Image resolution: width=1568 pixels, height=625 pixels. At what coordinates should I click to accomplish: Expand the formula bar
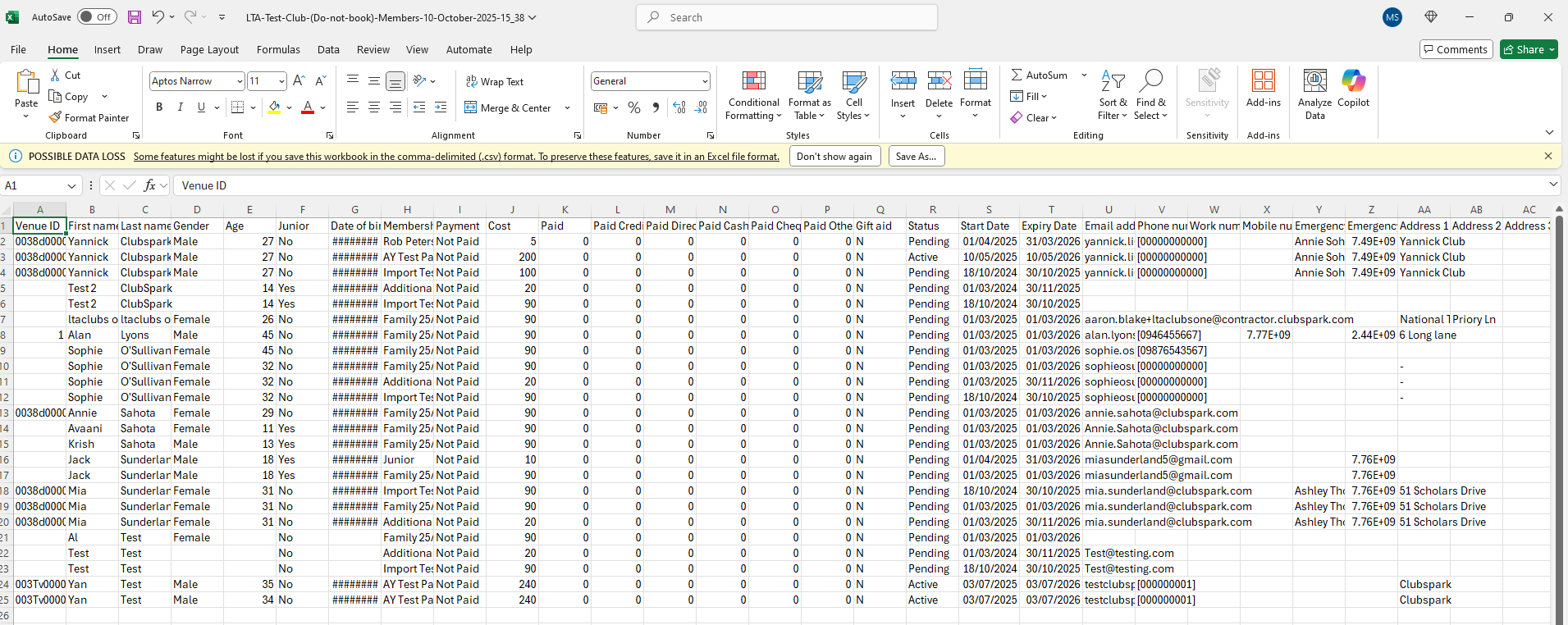coord(1553,185)
